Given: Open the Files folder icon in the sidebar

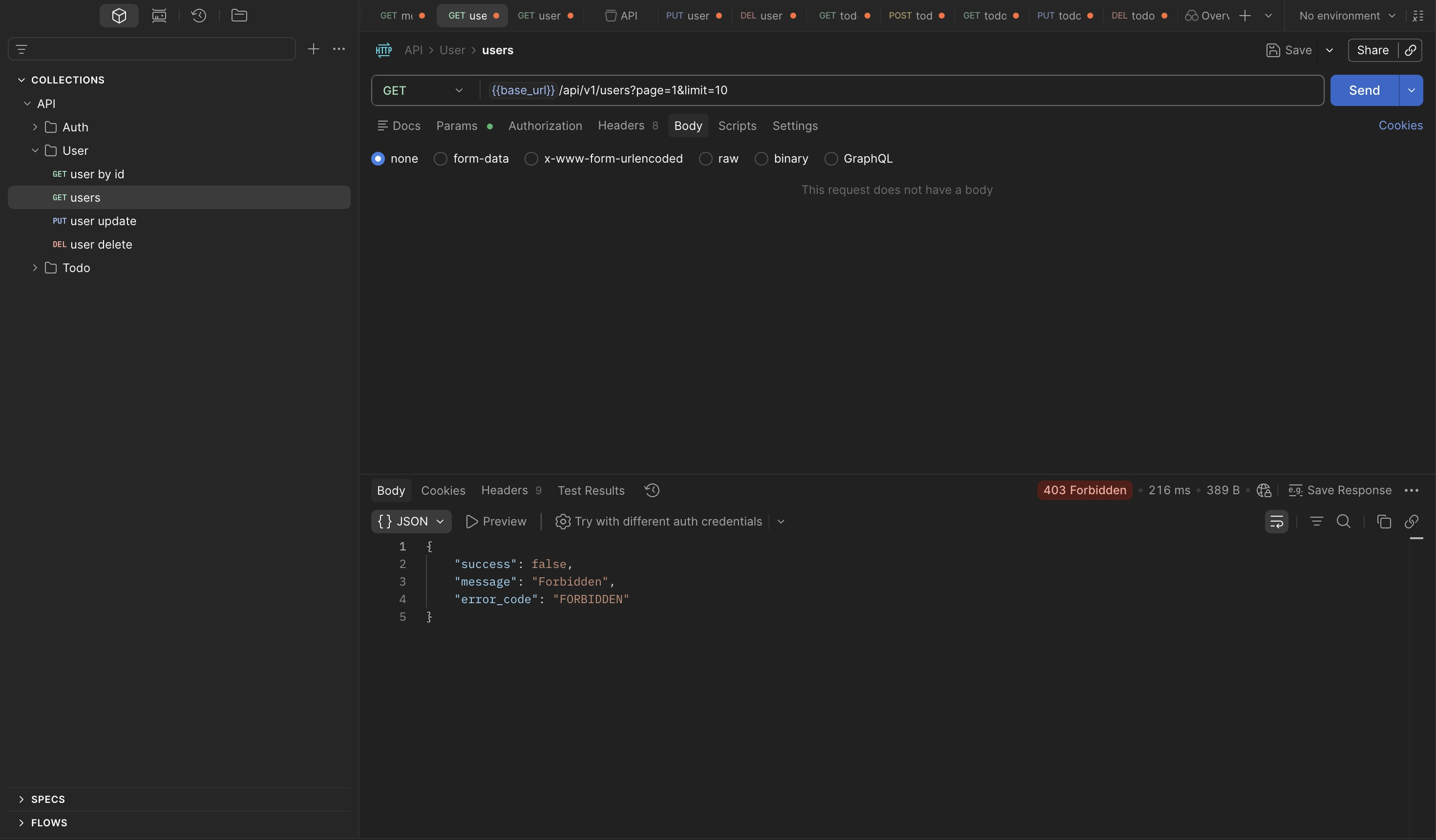Looking at the screenshot, I should [239, 16].
